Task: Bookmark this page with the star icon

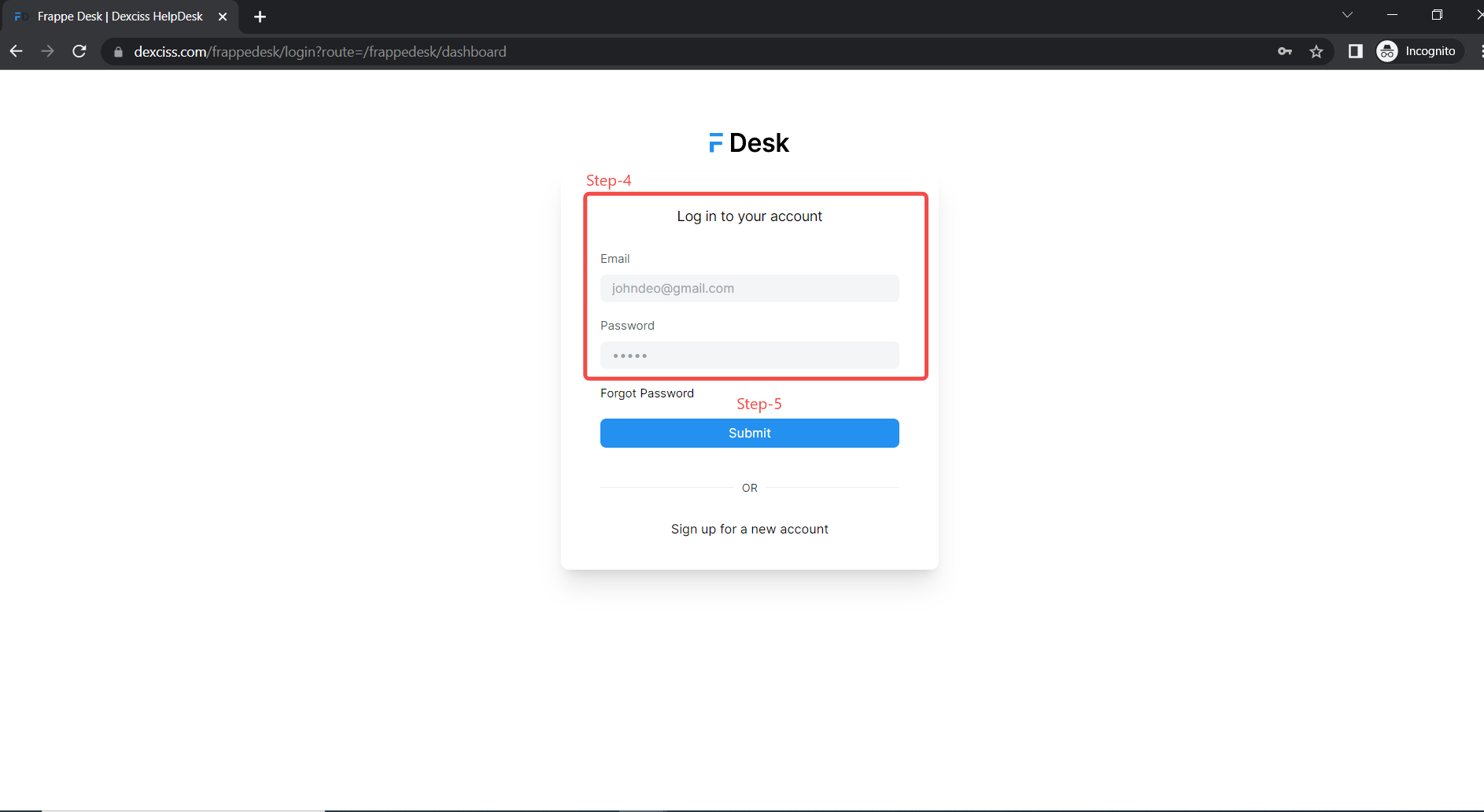Action: click(x=1316, y=51)
